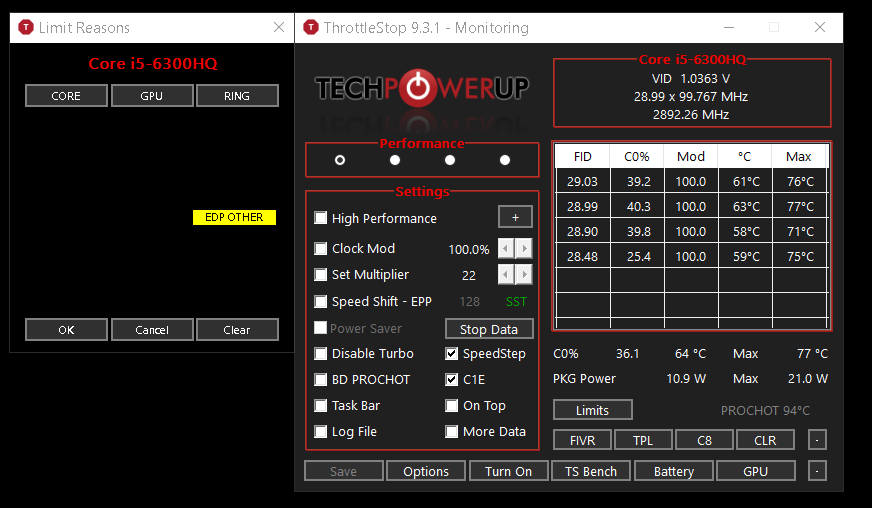
Task: Click the minus button next to CLR
Action: [817, 440]
